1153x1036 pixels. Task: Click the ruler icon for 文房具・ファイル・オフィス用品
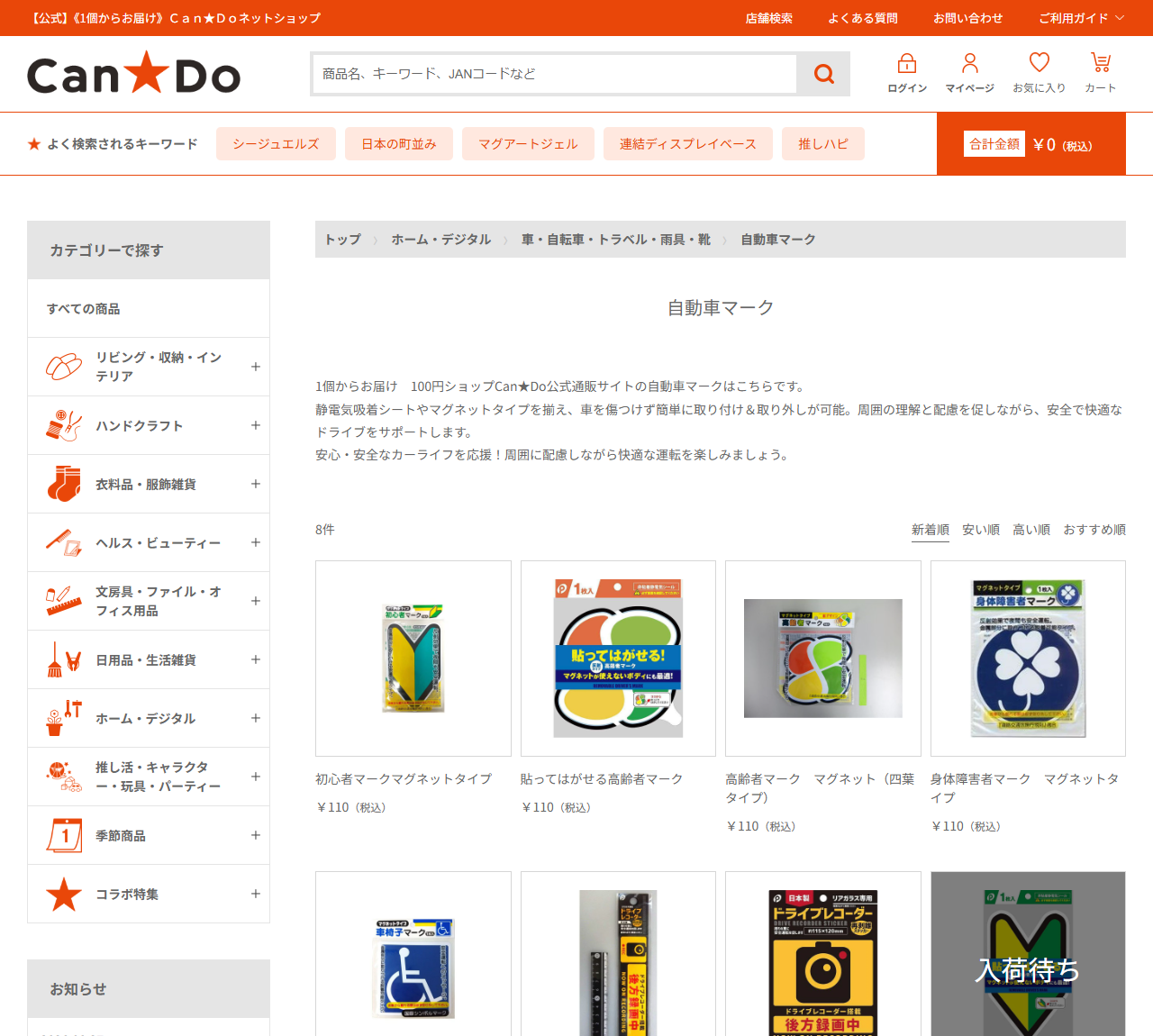pyautogui.click(x=64, y=601)
